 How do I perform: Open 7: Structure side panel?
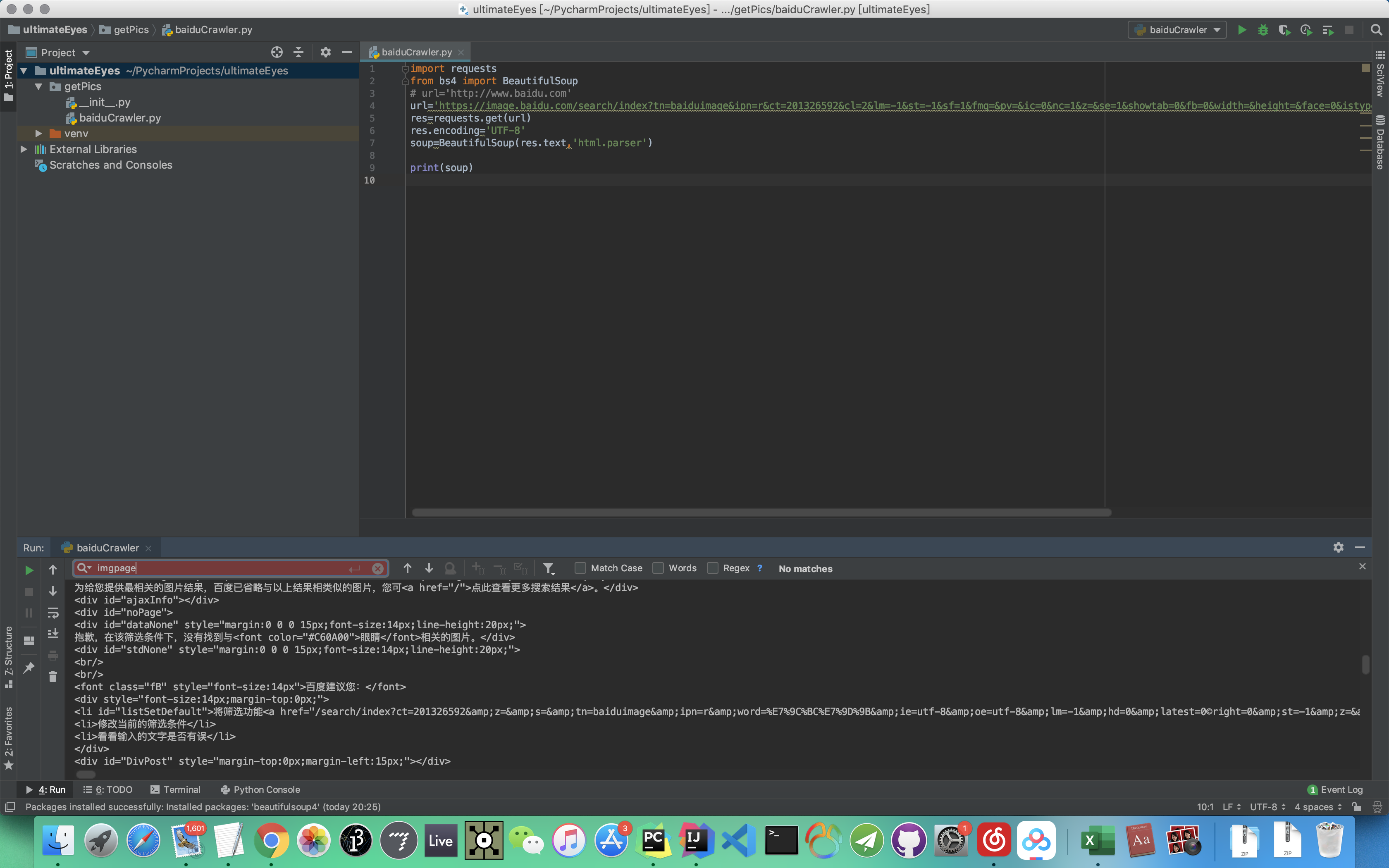(9, 657)
